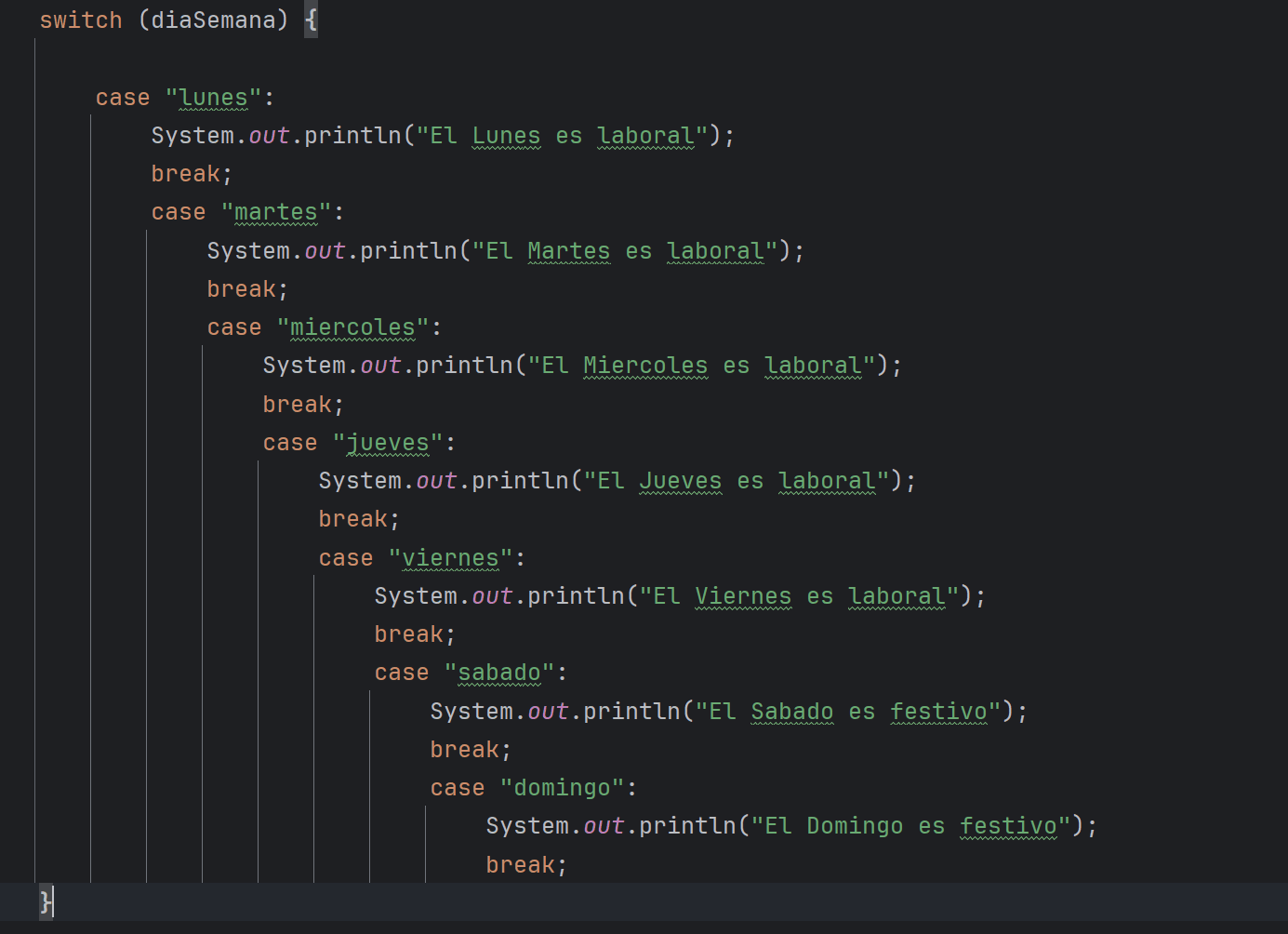Select the "sabado" case label string
The height and width of the screenshot is (934, 1288).
499,673
